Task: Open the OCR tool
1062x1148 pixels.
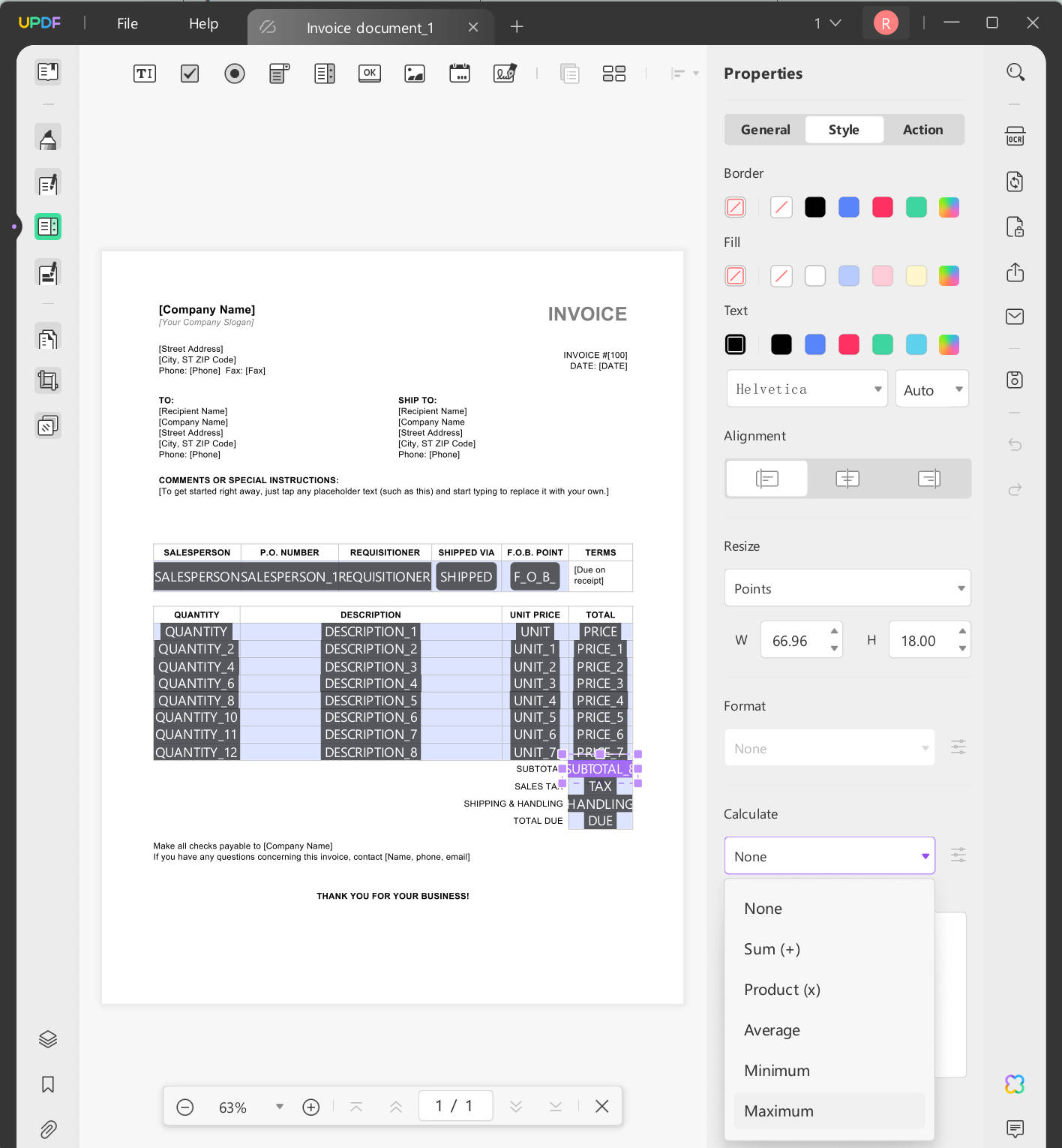Action: click(1015, 136)
